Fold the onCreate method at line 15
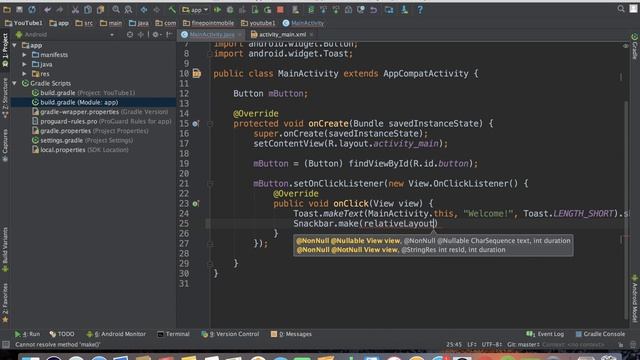640x360 pixels. (x=210, y=124)
